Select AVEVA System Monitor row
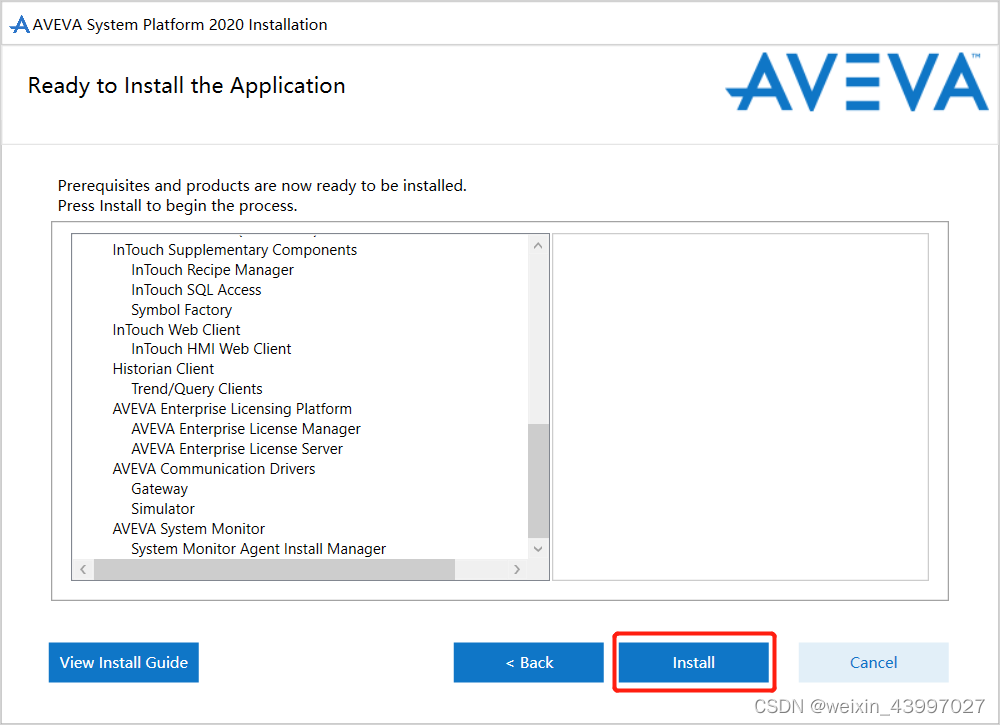The image size is (1000, 725). [x=189, y=529]
